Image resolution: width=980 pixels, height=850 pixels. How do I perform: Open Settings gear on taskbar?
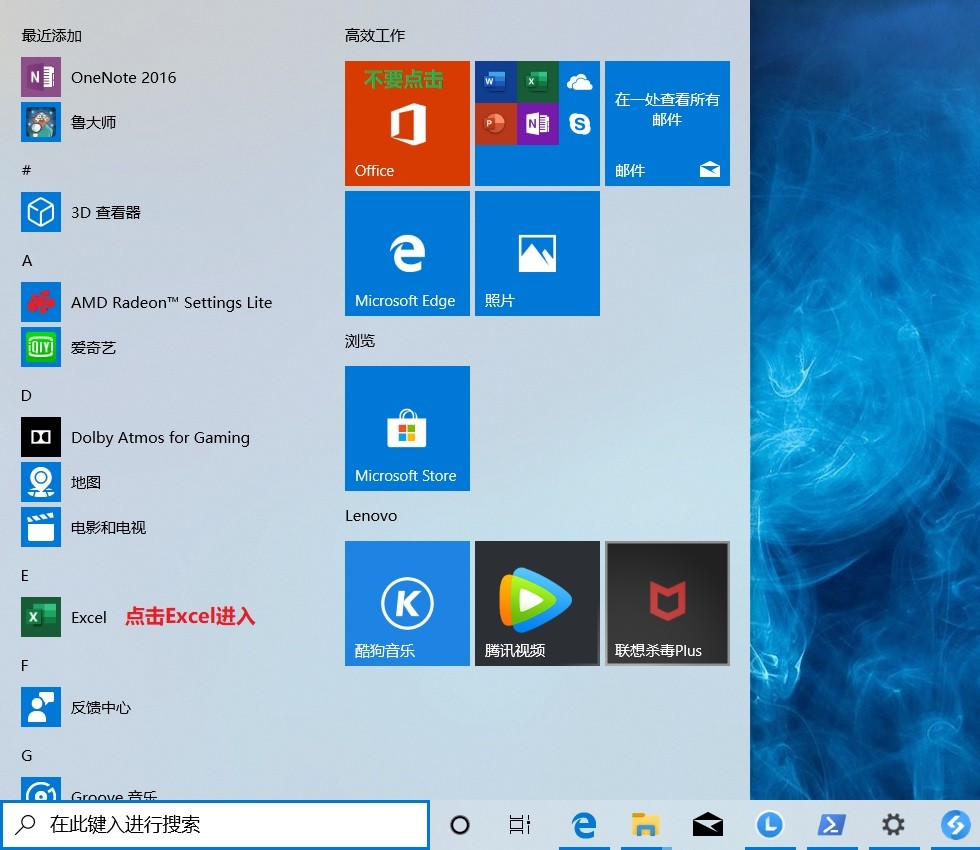click(x=893, y=825)
